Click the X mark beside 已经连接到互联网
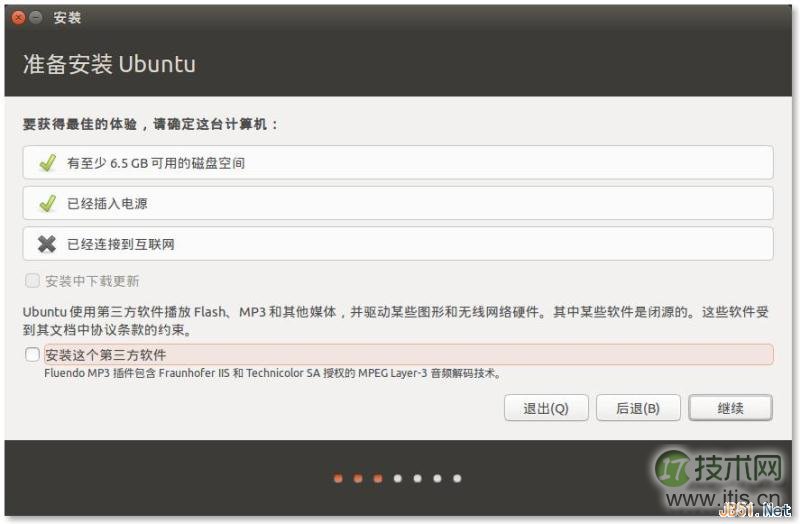Image resolution: width=800 pixels, height=524 pixels. click(x=47, y=244)
